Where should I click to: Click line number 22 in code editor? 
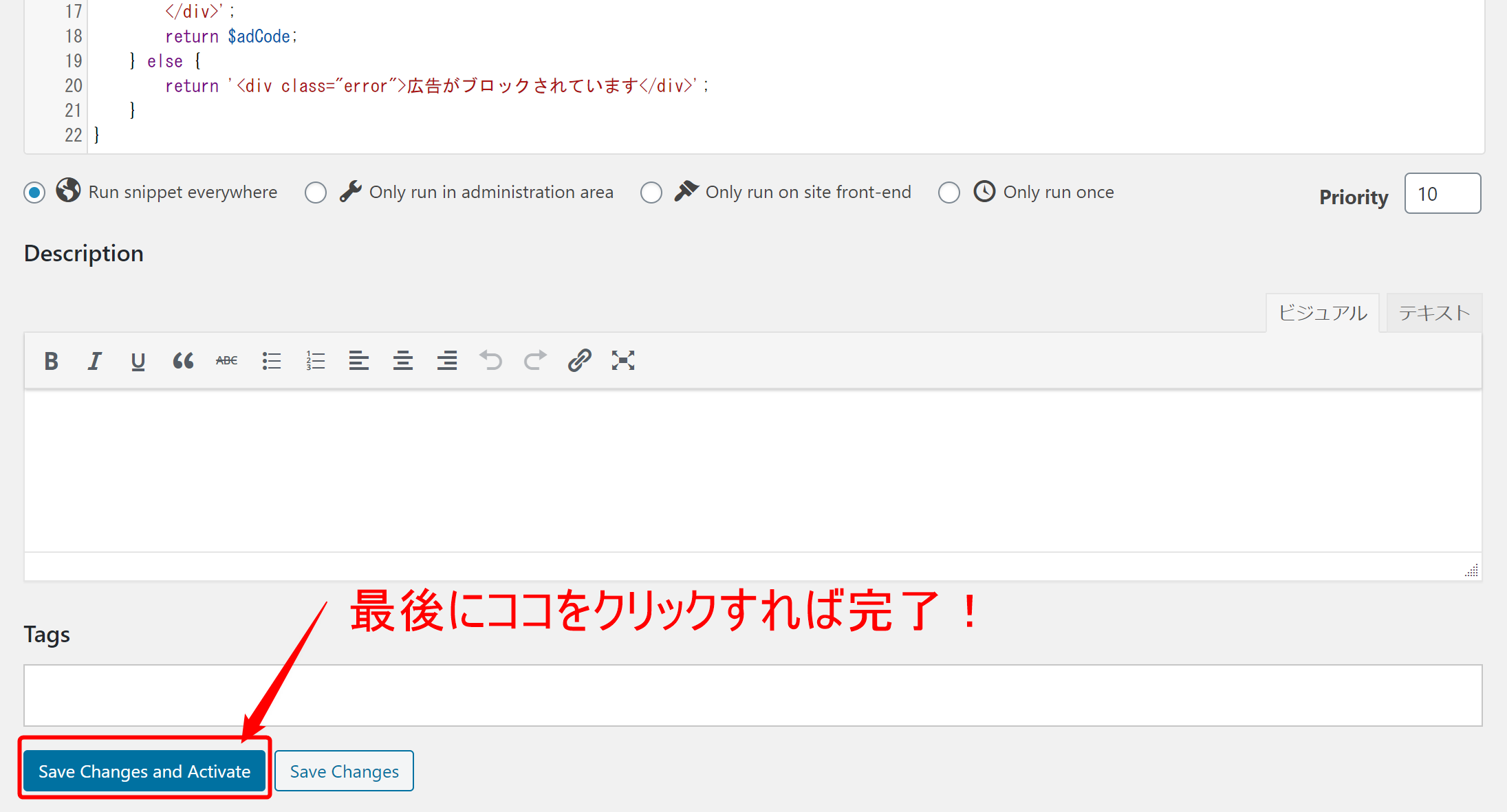point(74,135)
